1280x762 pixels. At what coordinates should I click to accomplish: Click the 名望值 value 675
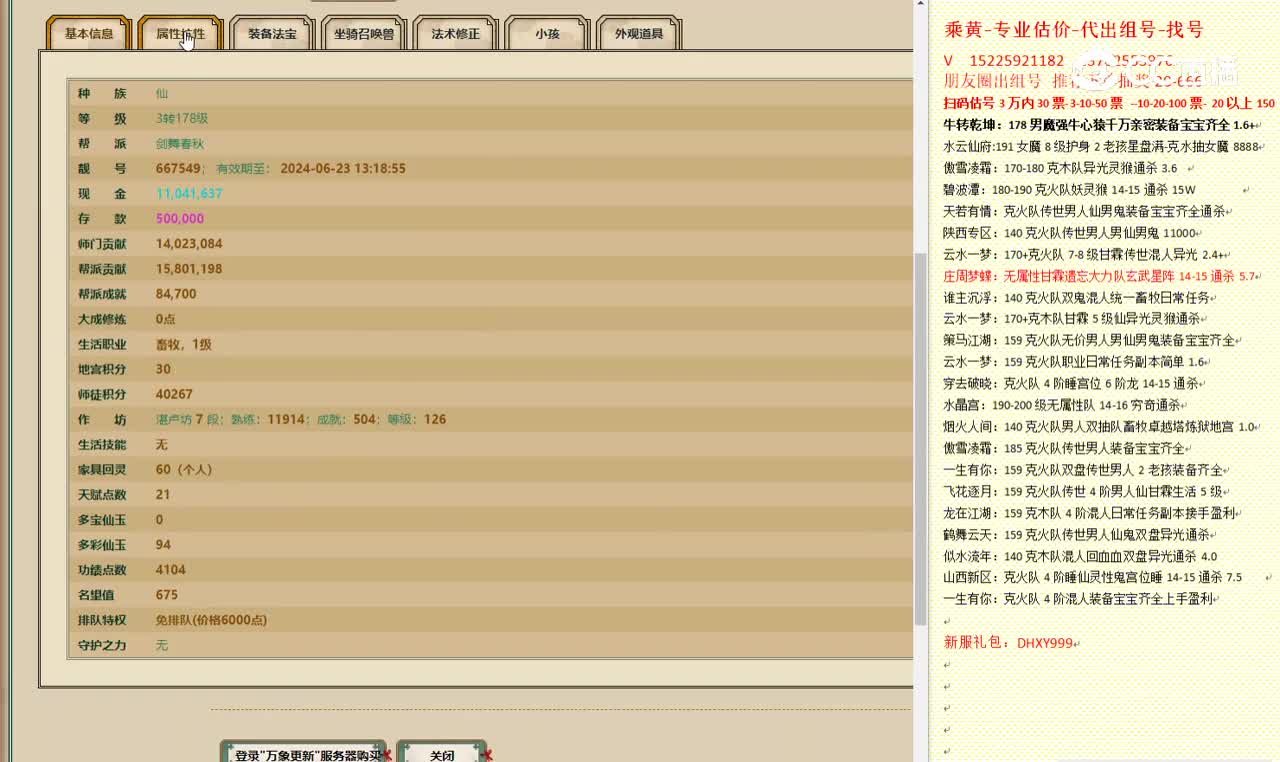pyautogui.click(x=167, y=594)
